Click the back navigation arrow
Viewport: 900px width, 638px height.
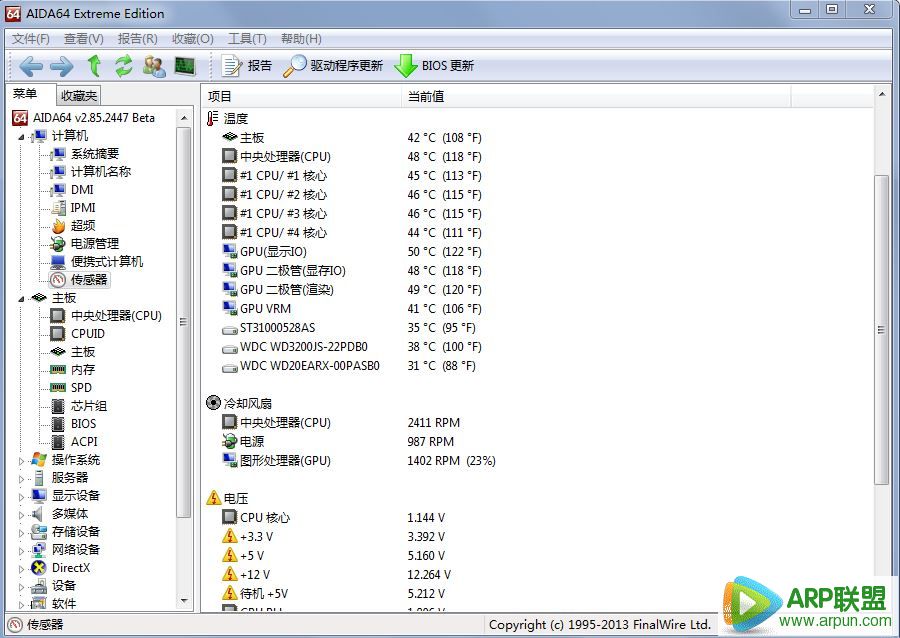coord(31,66)
